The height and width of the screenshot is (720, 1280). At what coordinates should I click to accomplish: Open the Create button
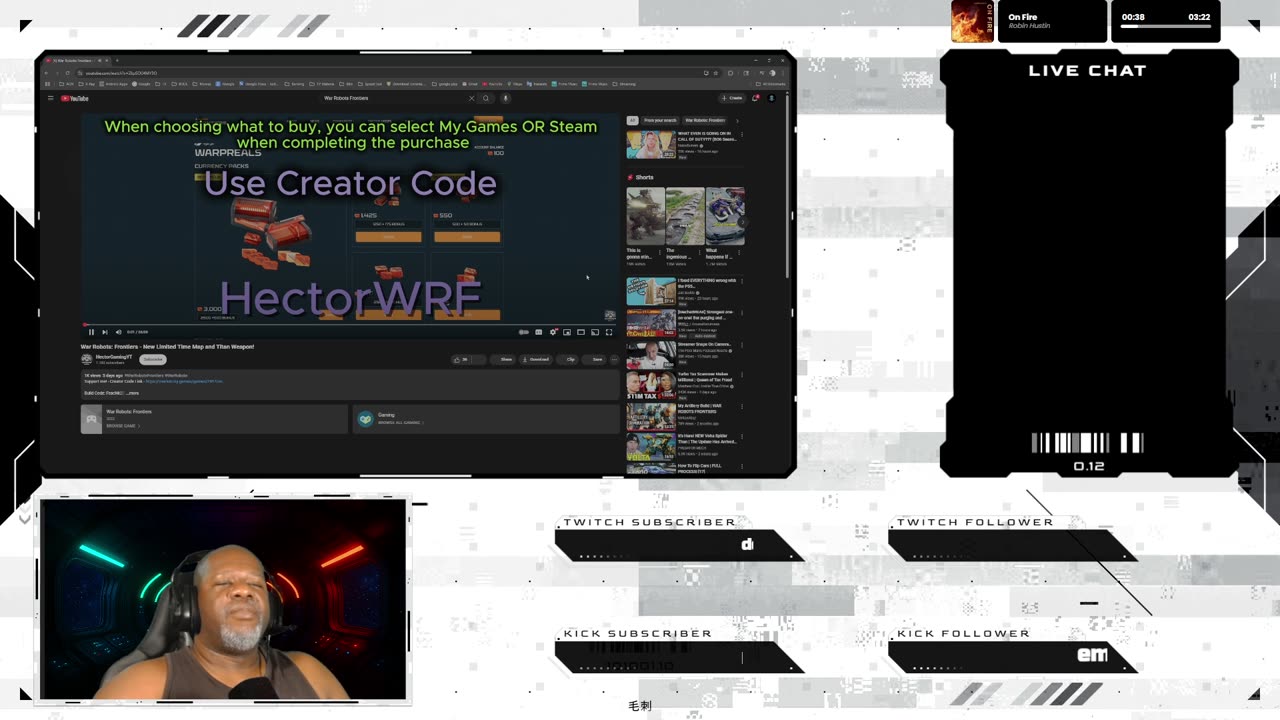pos(731,98)
